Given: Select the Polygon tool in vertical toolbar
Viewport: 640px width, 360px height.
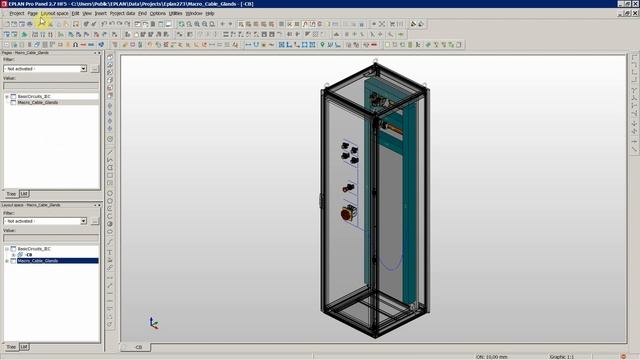Looking at the screenshot, I should (x=110, y=168).
